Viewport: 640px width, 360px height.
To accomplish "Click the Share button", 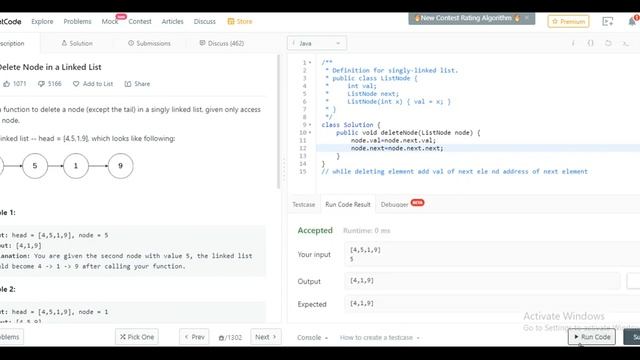I will click(138, 84).
